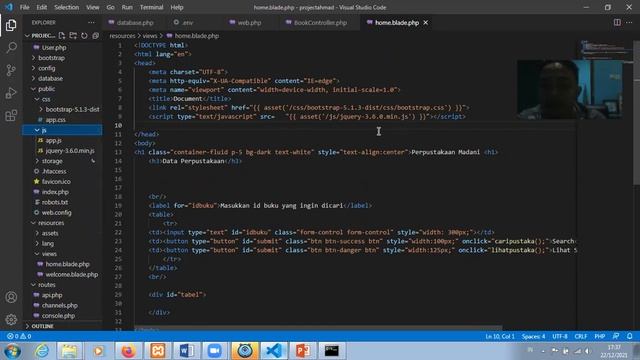Select language mode PHP in status bar
Viewport: 640px width, 360px height.
[x=600, y=336]
